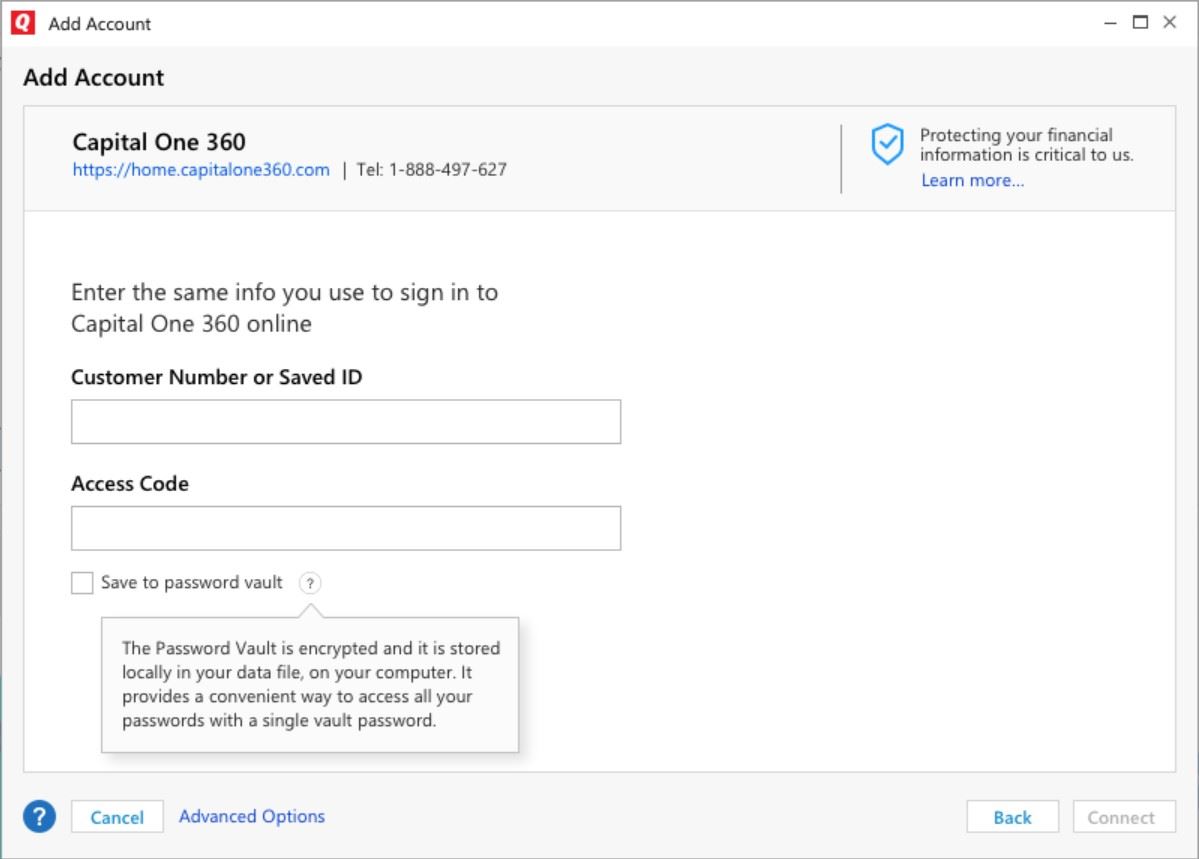Open Advanced Options
This screenshot has width=1199, height=859.
click(x=252, y=817)
